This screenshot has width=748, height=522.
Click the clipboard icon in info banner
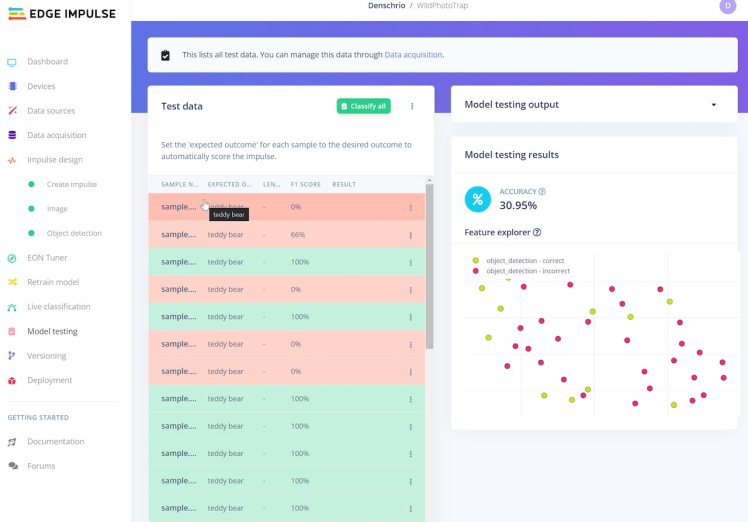tap(165, 55)
